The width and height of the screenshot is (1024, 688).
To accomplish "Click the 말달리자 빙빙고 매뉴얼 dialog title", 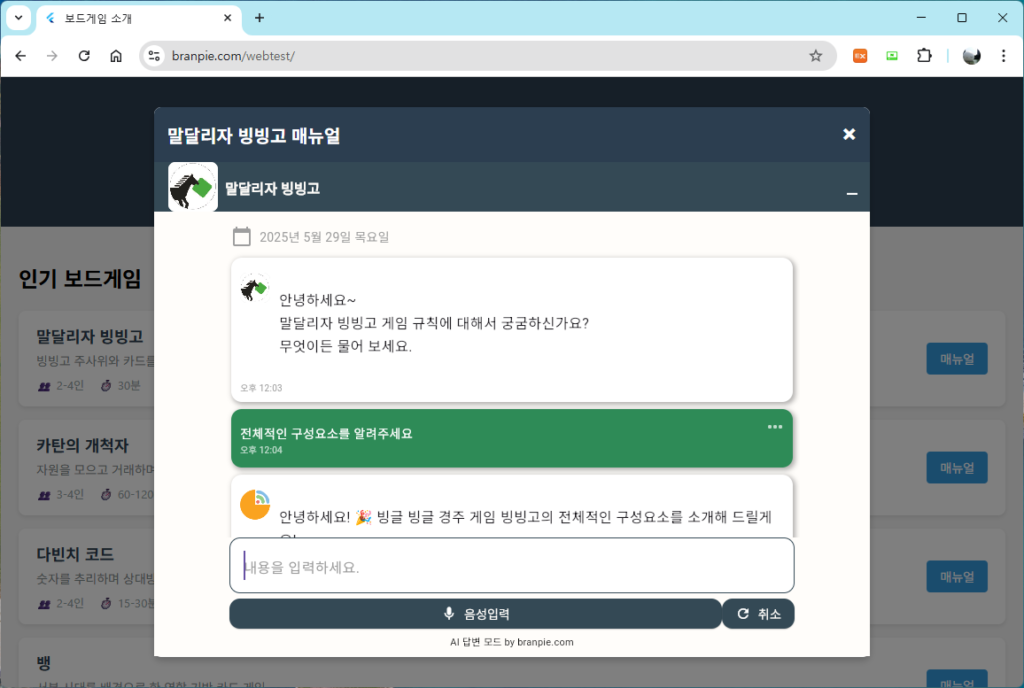I will click(253, 136).
